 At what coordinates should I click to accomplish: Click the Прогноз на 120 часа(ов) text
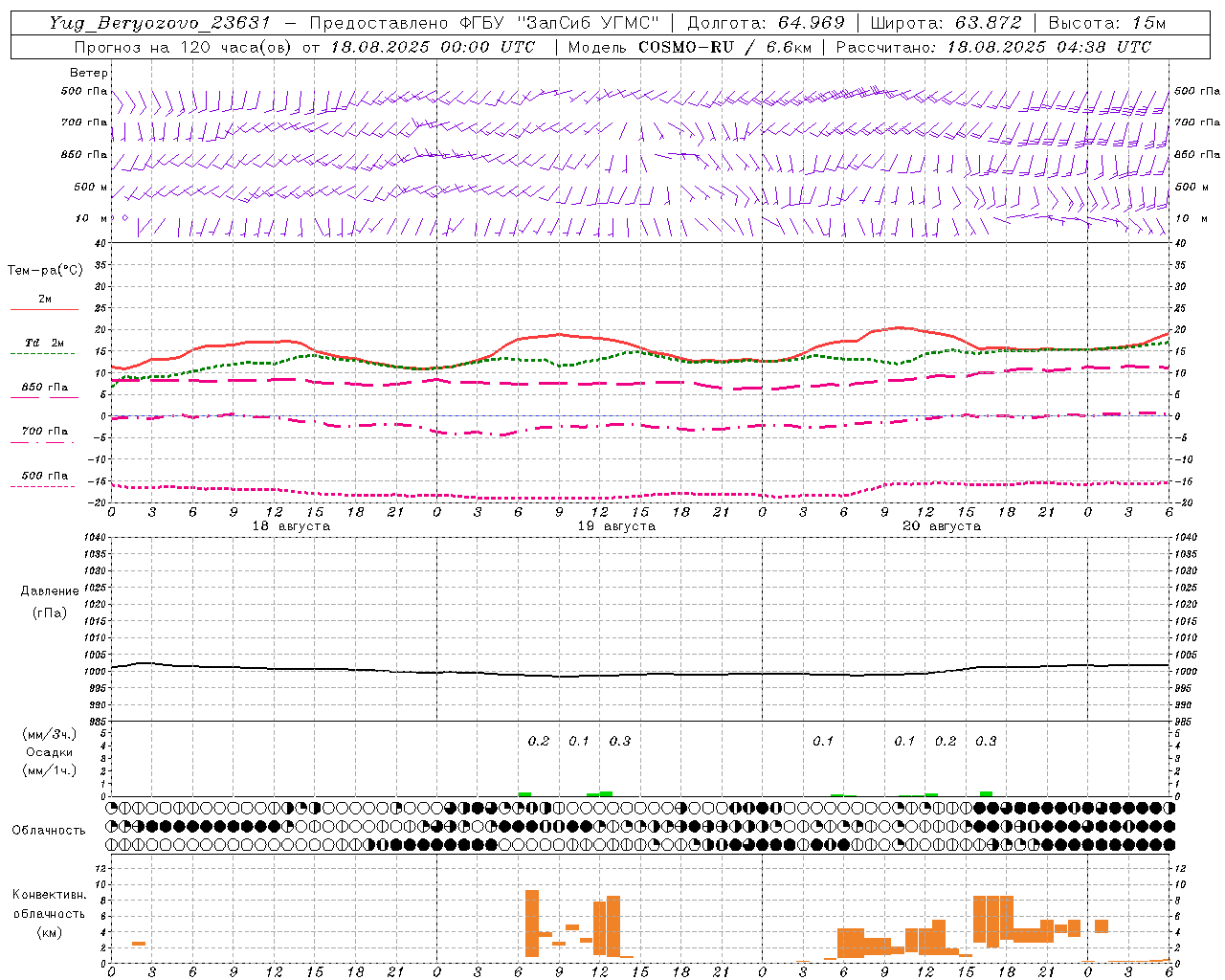[x=184, y=47]
